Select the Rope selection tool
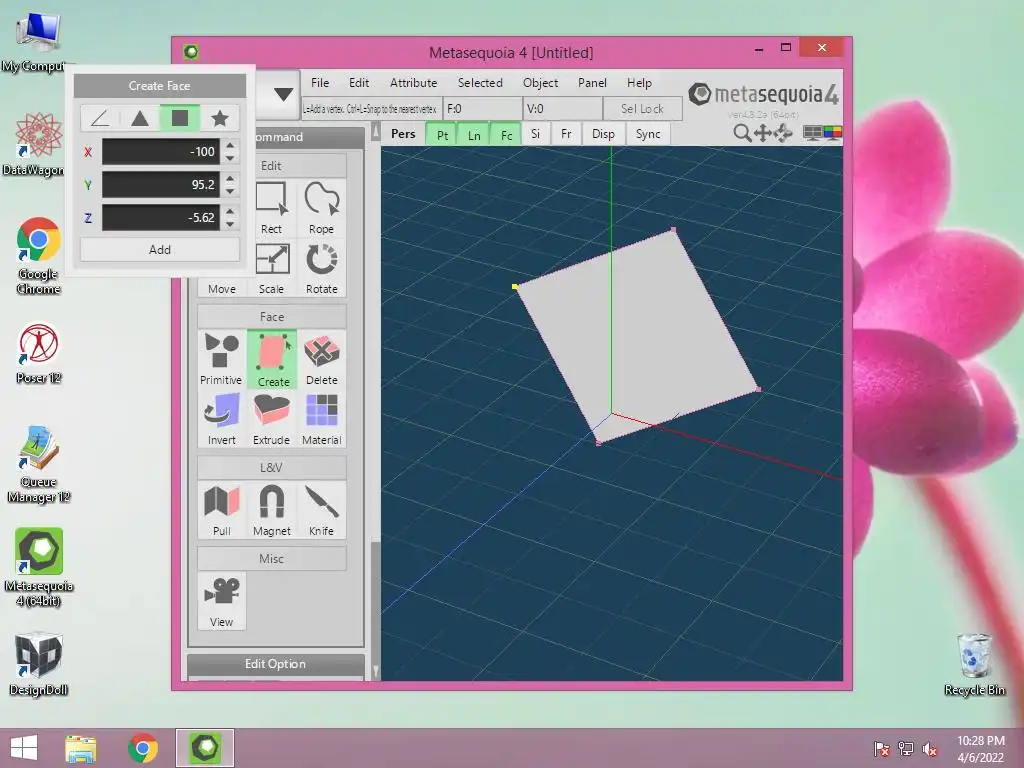The width and height of the screenshot is (1024, 768). (x=321, y=208)
